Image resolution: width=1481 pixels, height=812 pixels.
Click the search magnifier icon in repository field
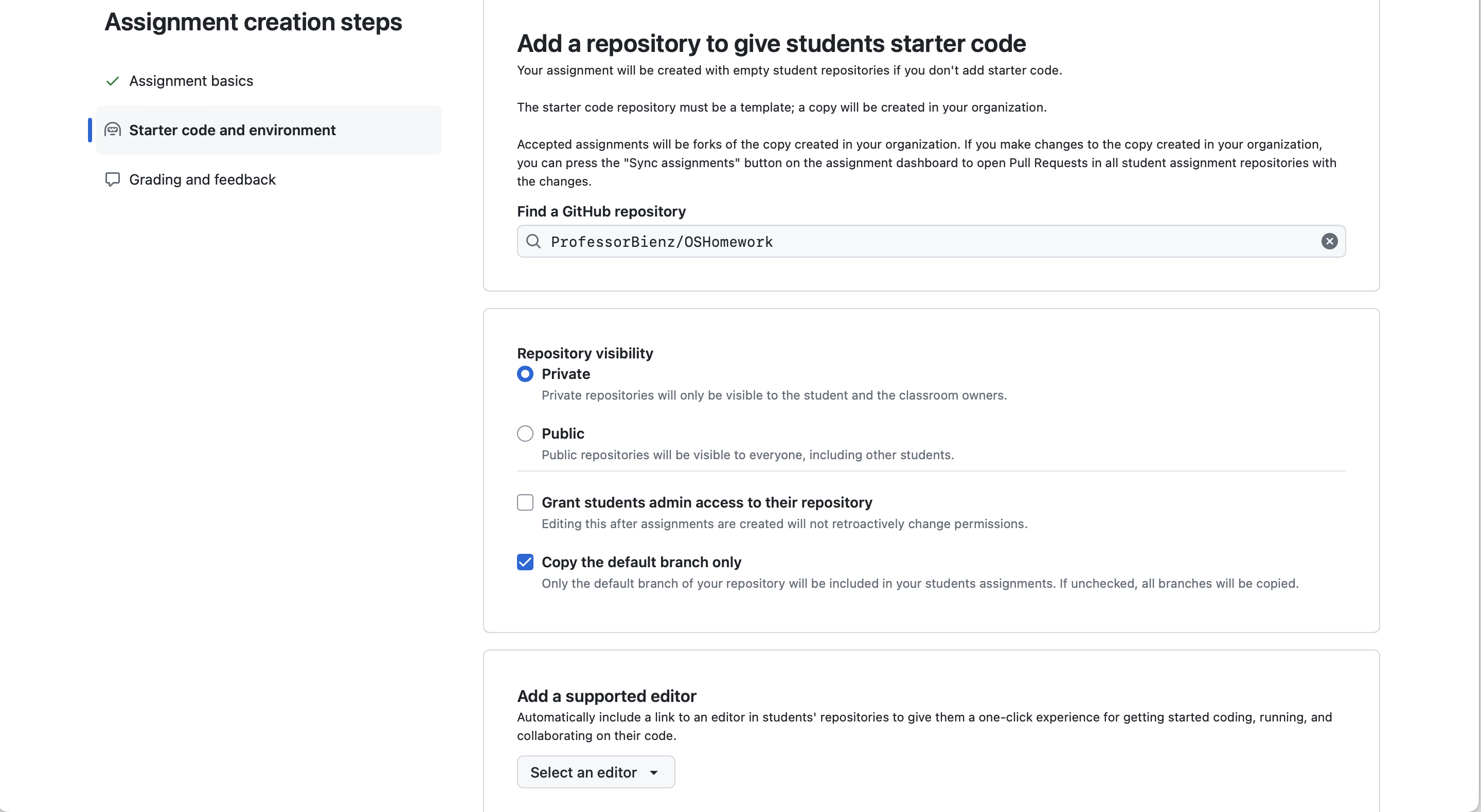533,241
